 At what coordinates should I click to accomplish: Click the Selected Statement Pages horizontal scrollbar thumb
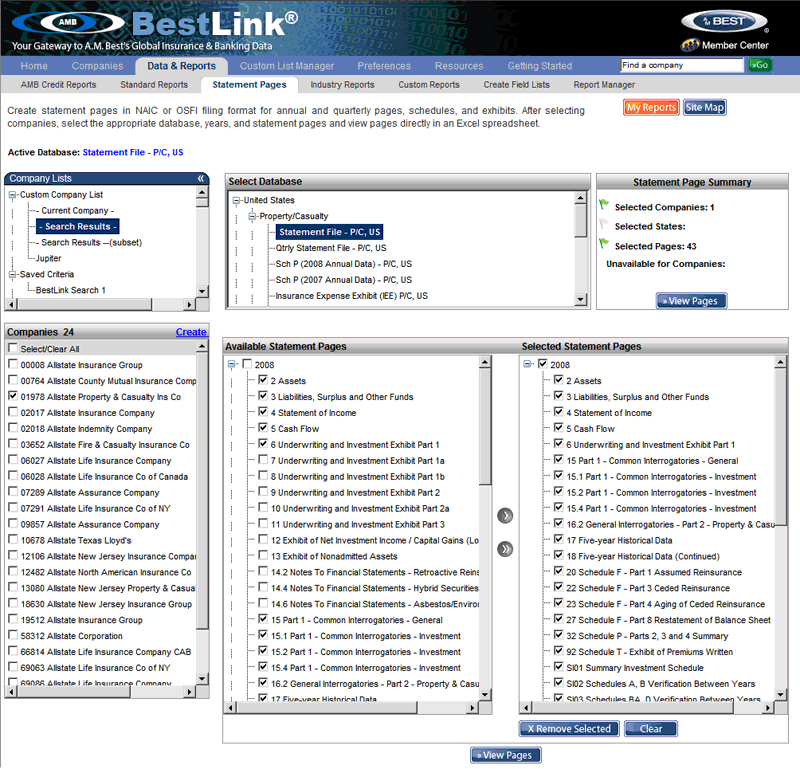634,708
